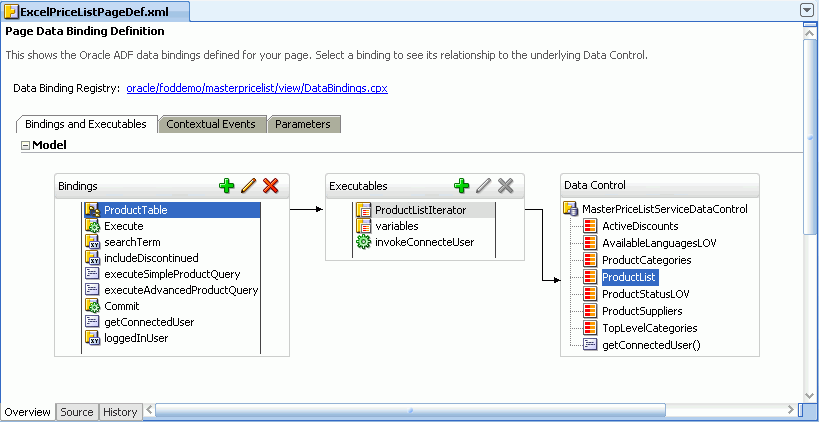Select the ExcelPriceListPageDef.xml editor tab
The width and height of the screenshot is (819, 422).
[95, 11]
